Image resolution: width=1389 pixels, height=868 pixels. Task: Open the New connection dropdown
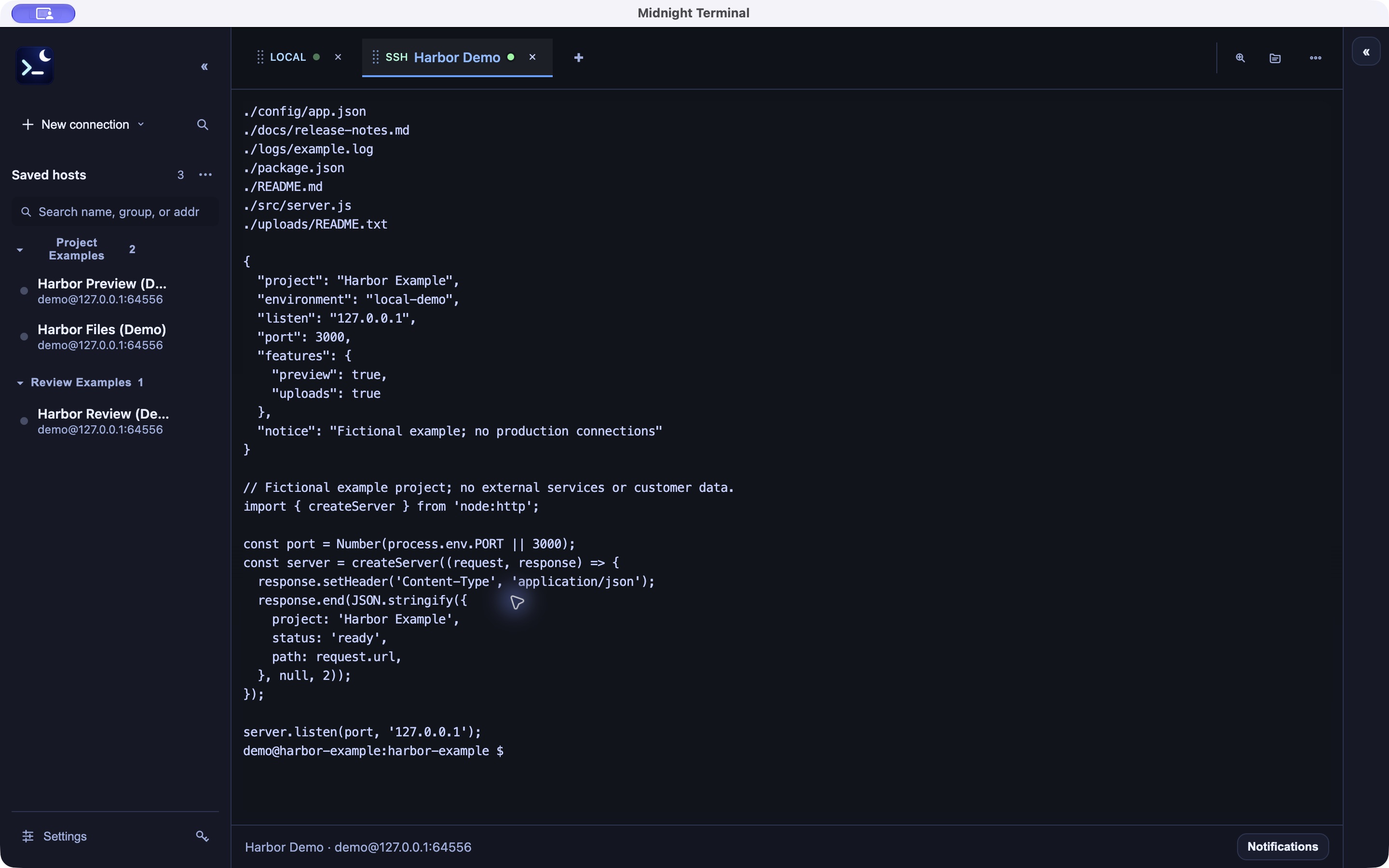pyautogui.click(x=83, y=124)
